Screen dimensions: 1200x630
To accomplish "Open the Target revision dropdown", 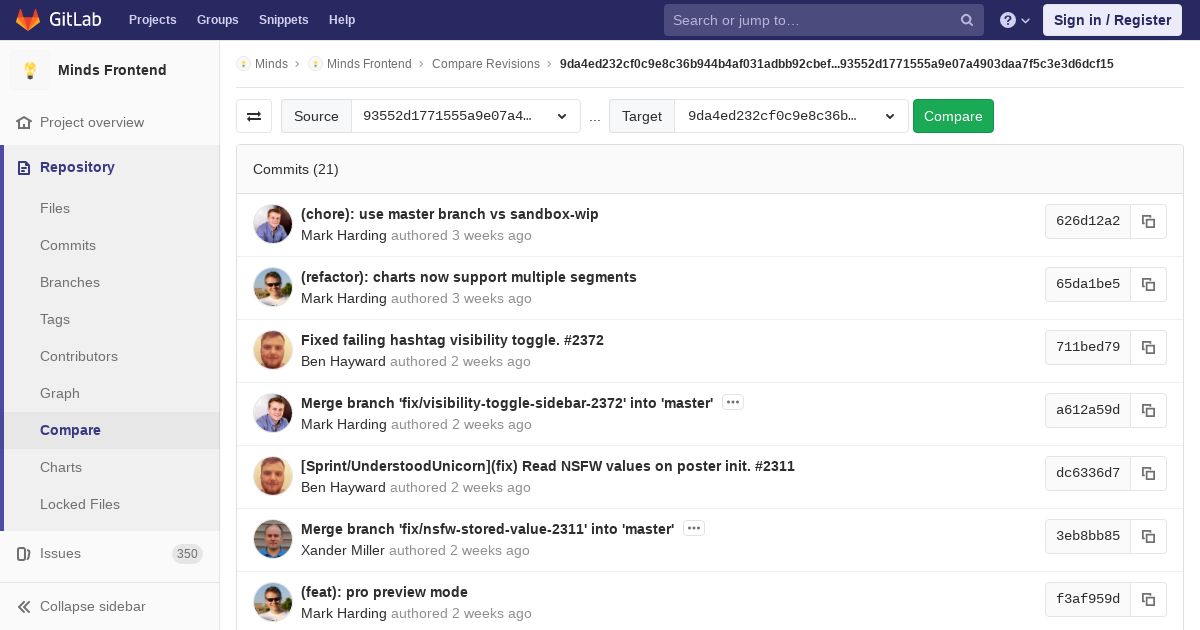I will [x=790, y=116].
